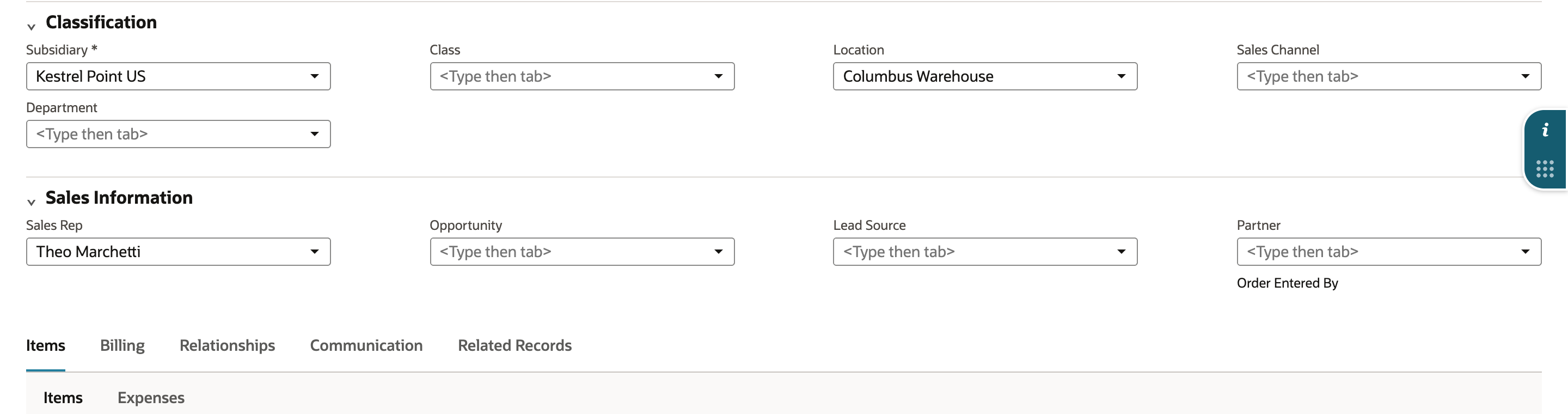Viewport: 1568px width, 414px height.
Task: Switch to the Relationships tab
Action: click(227, 345)
